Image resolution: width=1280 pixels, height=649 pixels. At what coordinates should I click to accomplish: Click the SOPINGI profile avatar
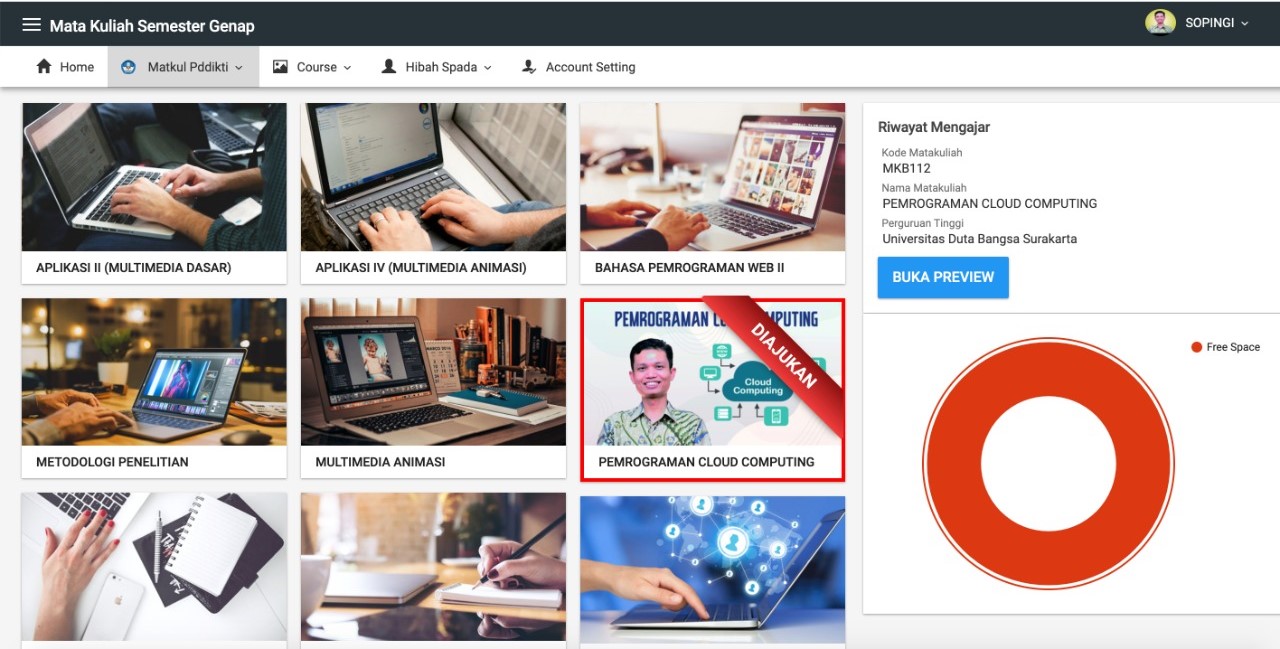click(1160, 23)
